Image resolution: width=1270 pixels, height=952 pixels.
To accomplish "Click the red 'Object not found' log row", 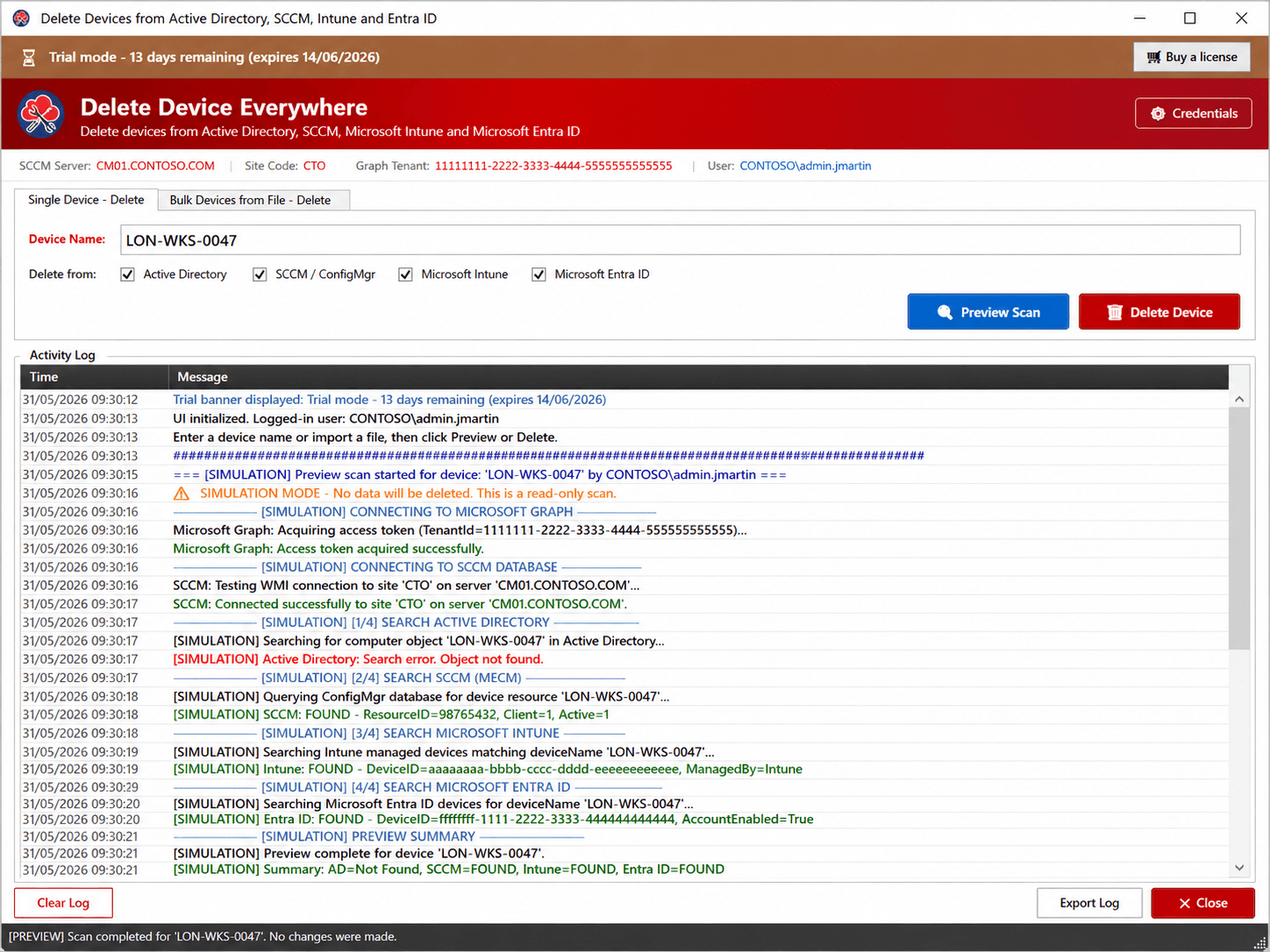I will click(624, 659).
